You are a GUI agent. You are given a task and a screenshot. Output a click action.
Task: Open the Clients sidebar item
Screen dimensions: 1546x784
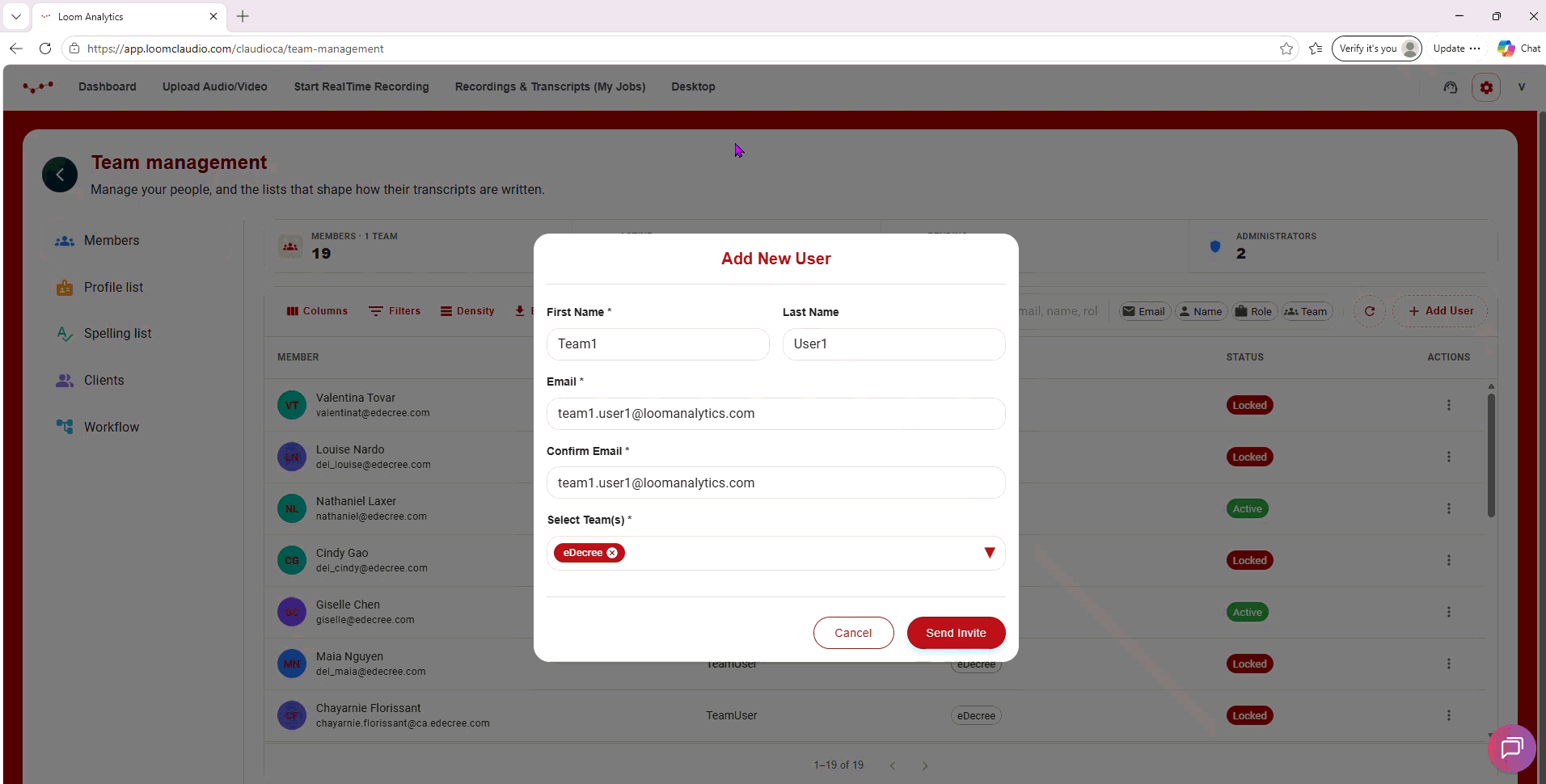[x=137, y=381]
